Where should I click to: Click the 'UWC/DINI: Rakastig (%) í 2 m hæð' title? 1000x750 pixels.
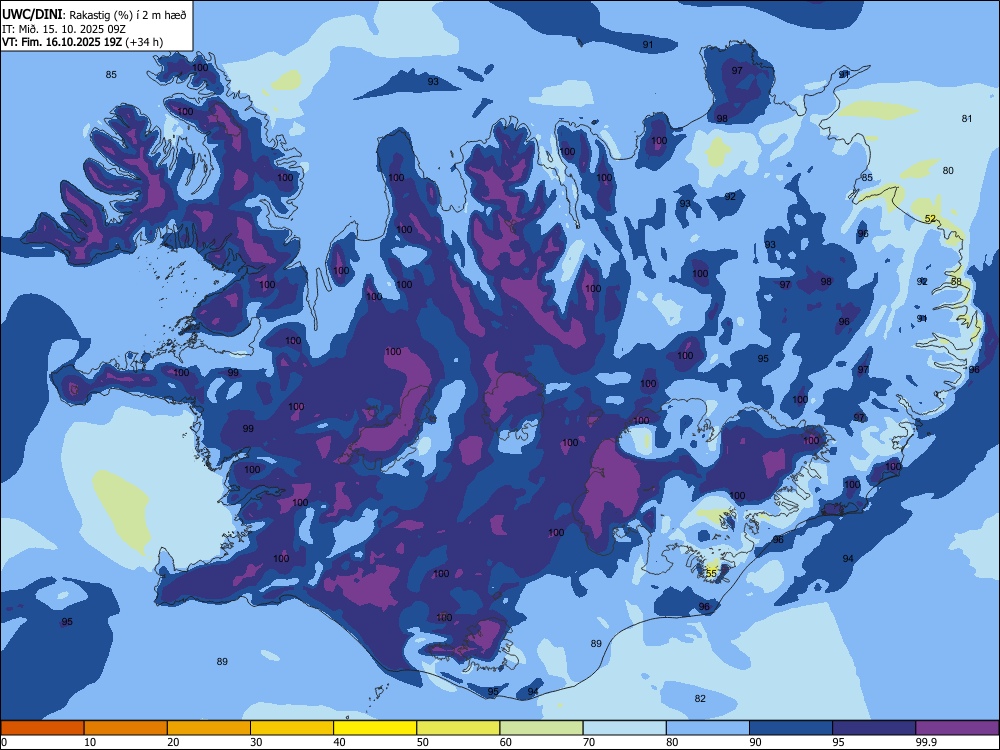tap(94, 15)
